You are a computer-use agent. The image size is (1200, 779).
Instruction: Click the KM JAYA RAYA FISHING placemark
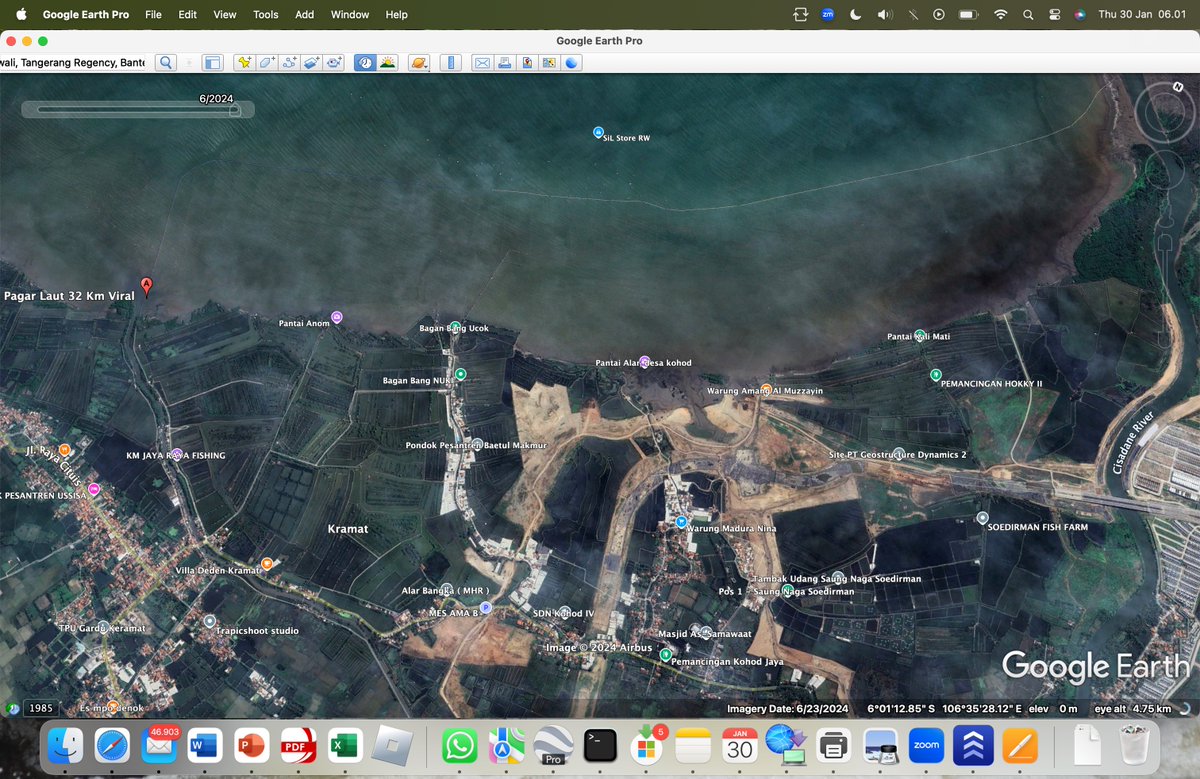(177, 455)
